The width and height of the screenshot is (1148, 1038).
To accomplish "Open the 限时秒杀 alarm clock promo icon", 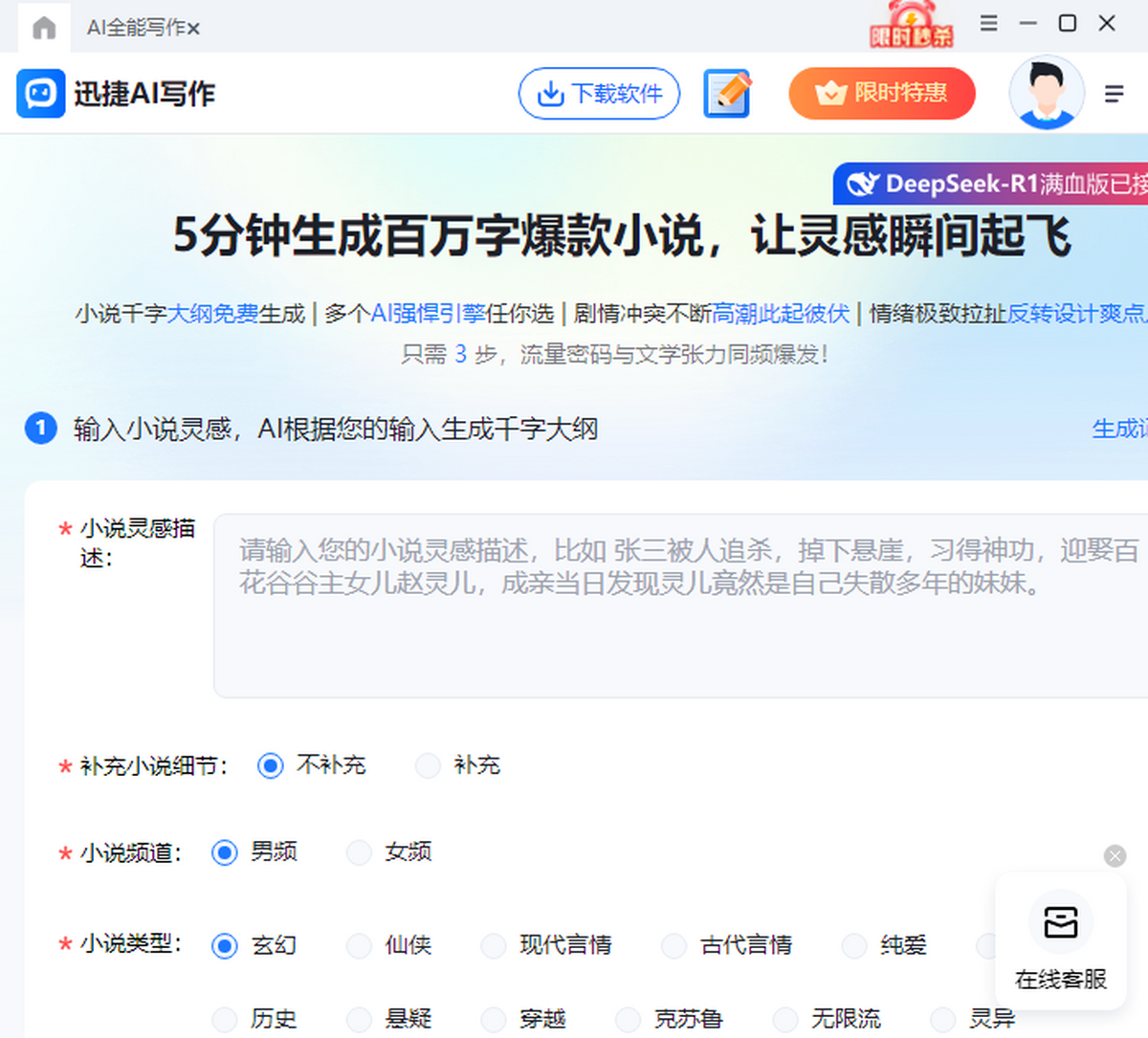I will [910, 25].
